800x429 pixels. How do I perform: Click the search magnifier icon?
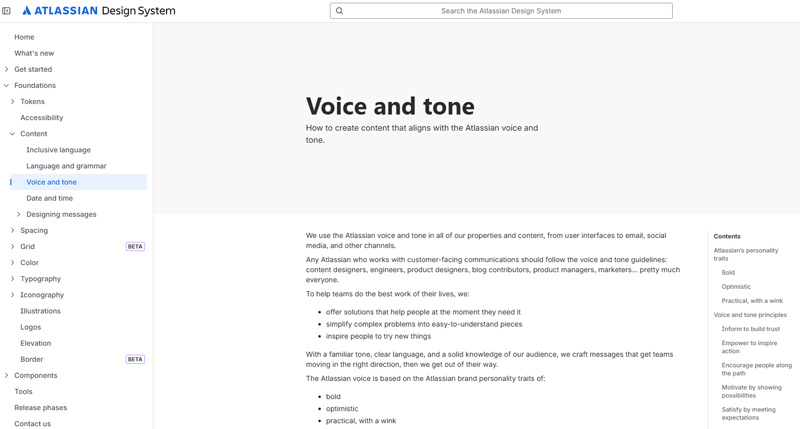[x=340, y=11]
